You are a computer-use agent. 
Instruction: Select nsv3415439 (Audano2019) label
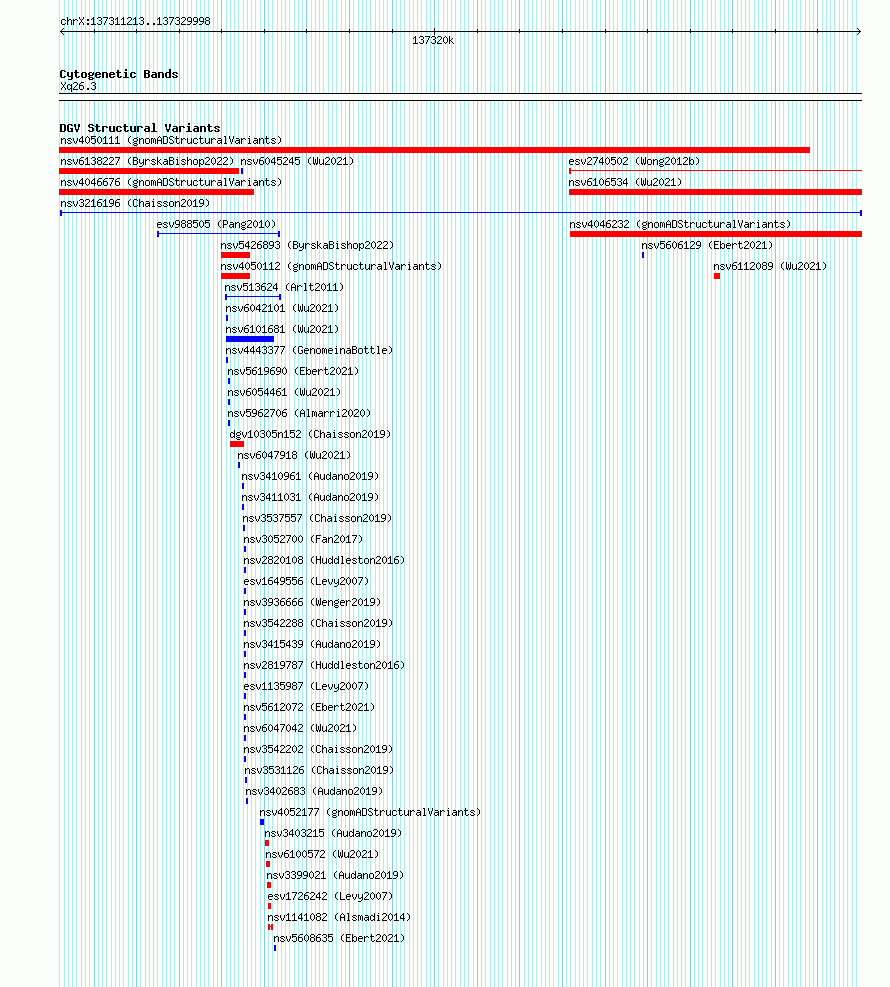[x=312, y=644]
